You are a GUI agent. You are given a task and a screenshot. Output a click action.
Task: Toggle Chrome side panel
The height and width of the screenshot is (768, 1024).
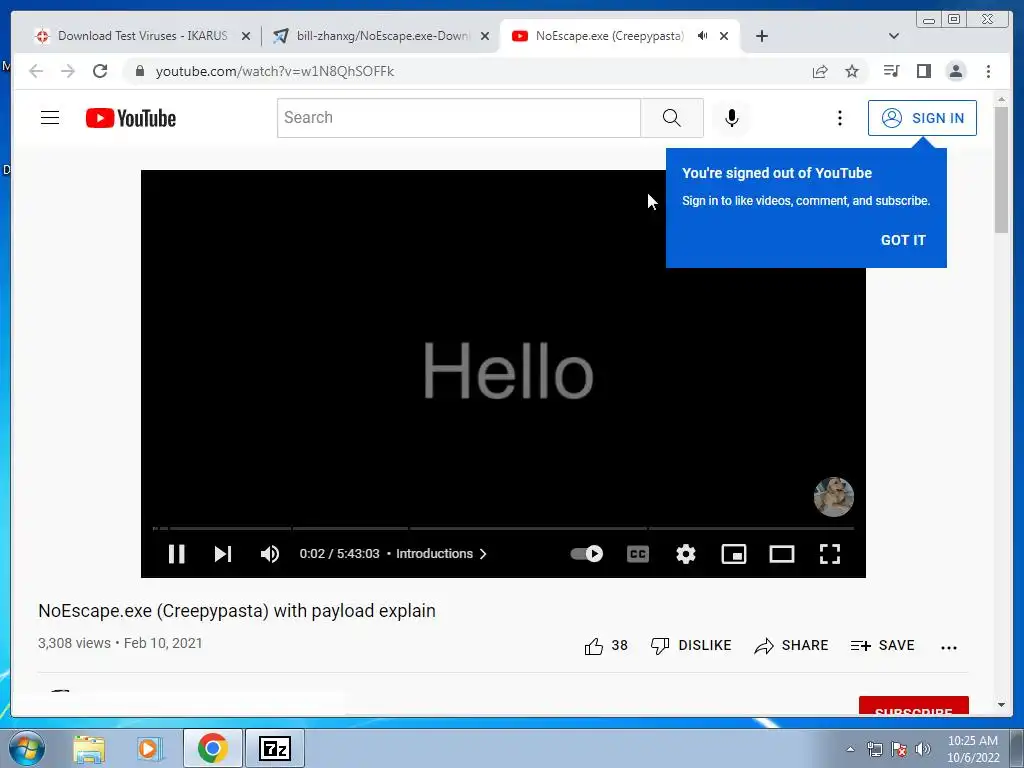pyautogui.click(x=923, y=71)
